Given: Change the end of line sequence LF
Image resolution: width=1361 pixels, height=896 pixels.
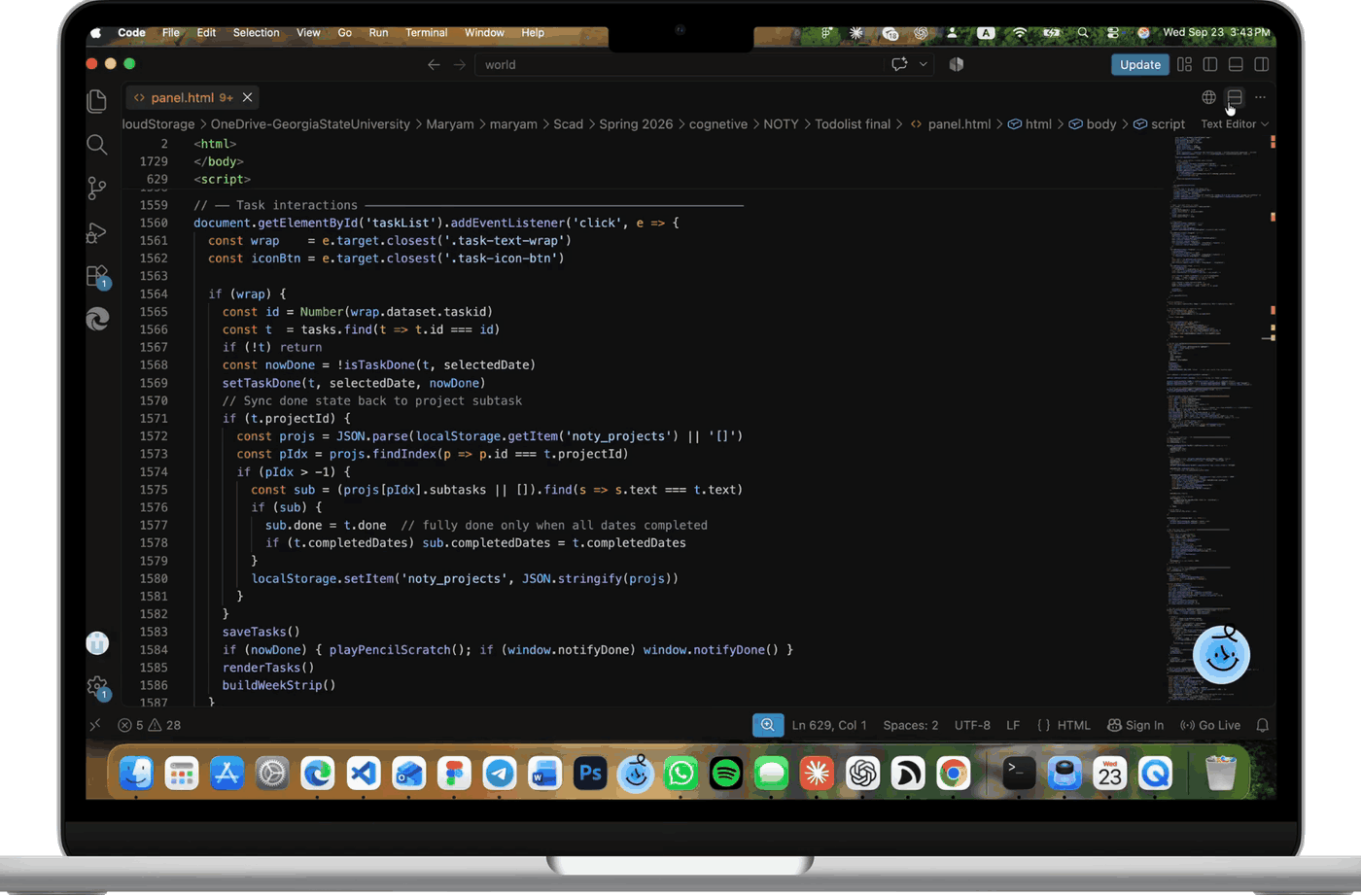Looking at the screenshot, I should tap(1013, 725).
